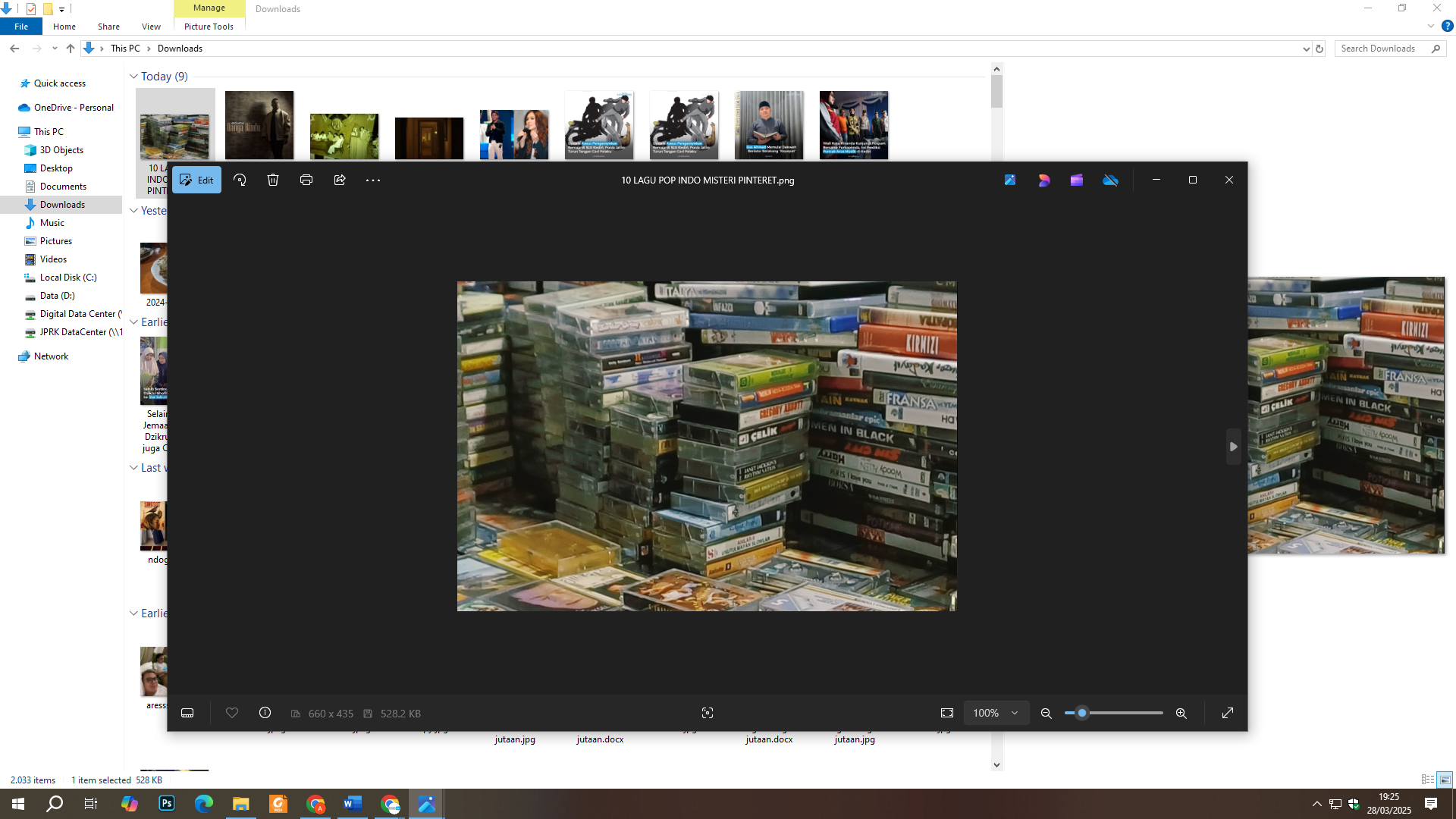Screen dimensions: 1456x819
Task: Select Quick access in navigation pane
Action: click(x=60, y=83)
